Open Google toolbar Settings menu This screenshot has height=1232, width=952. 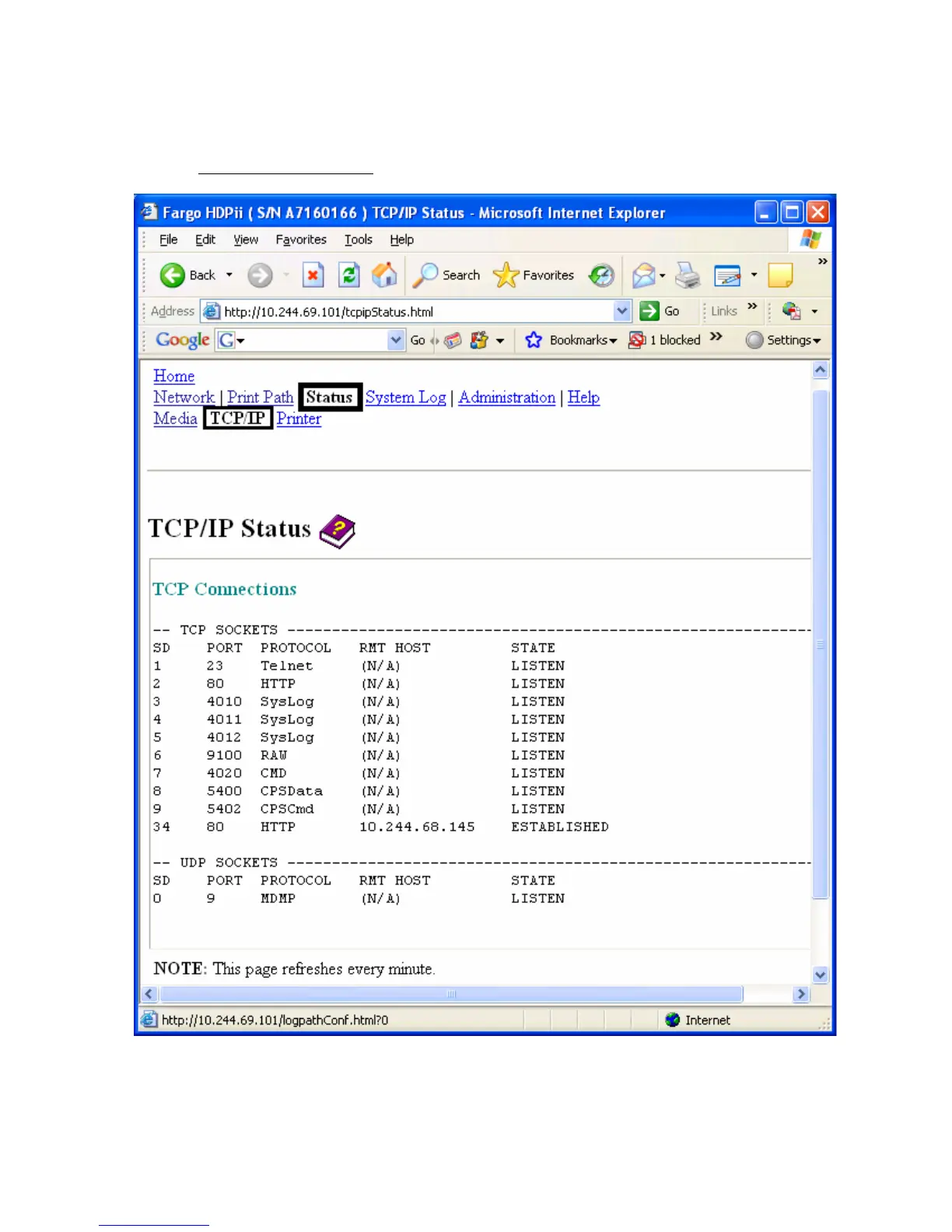click(x=782, y=340)
